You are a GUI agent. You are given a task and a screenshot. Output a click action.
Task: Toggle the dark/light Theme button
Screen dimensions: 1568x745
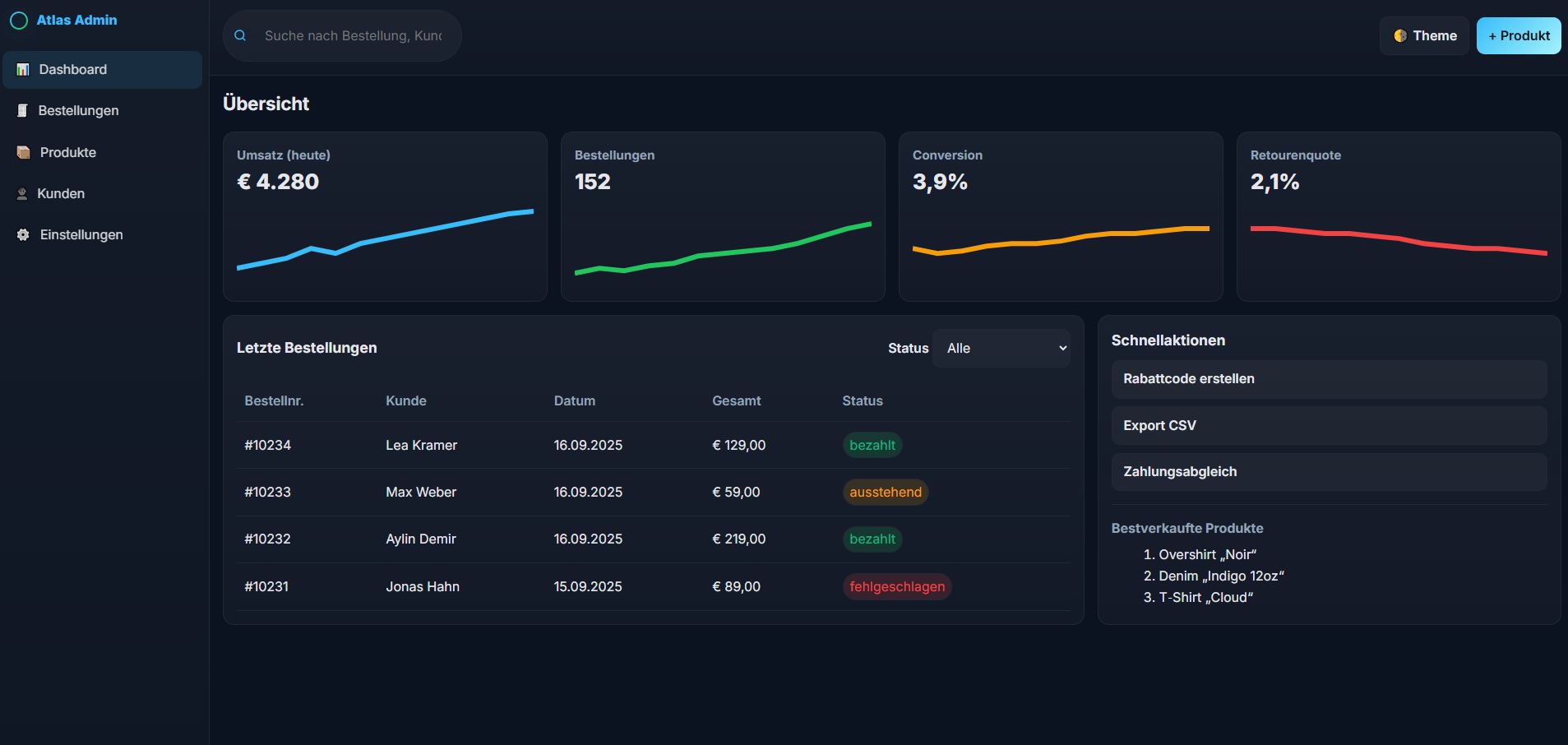click(1424, 36)
